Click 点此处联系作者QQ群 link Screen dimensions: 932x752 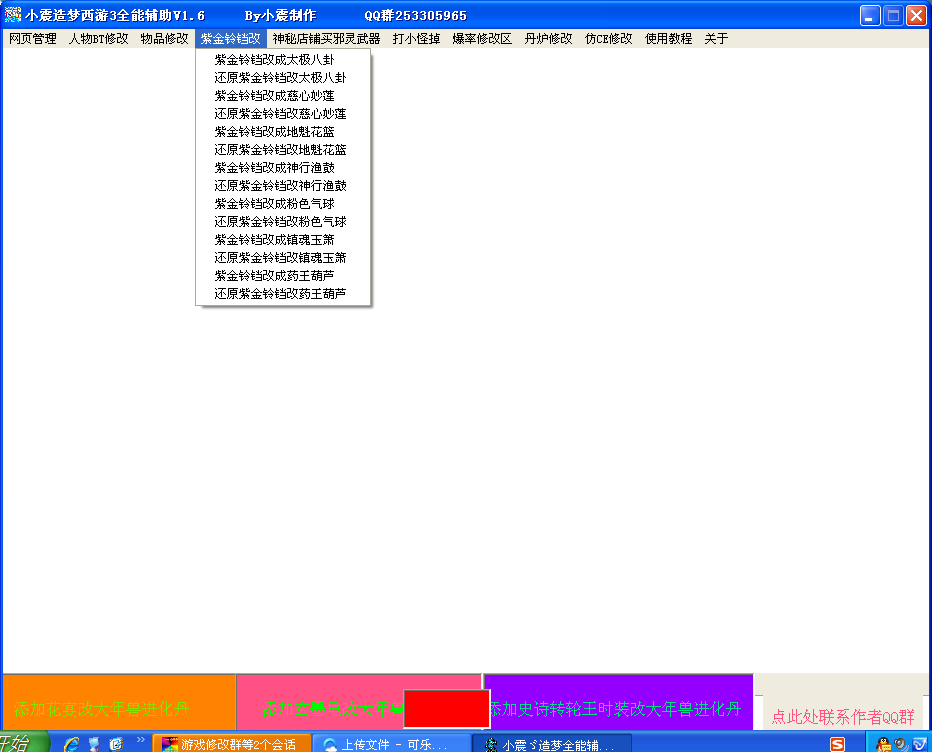tap(842, 717)
